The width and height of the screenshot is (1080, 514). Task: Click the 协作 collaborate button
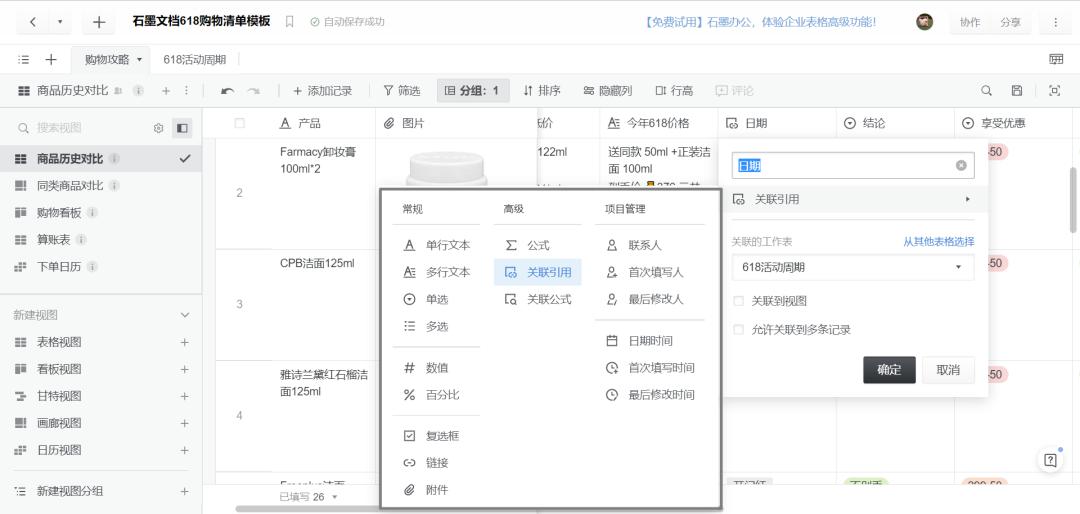coord(970,22)
